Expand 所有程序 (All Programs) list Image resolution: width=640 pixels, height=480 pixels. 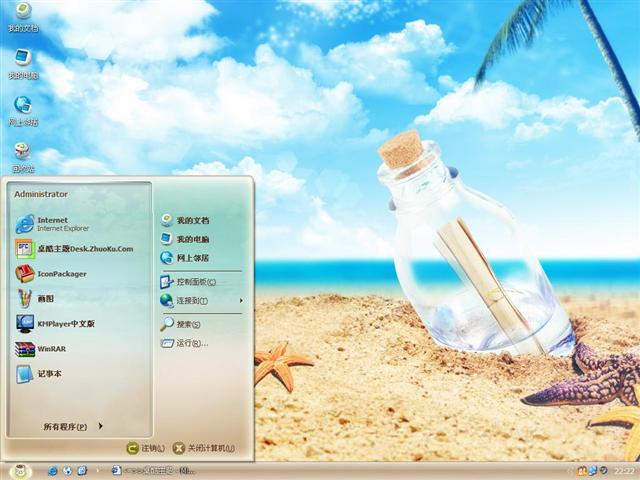point(72,427)
